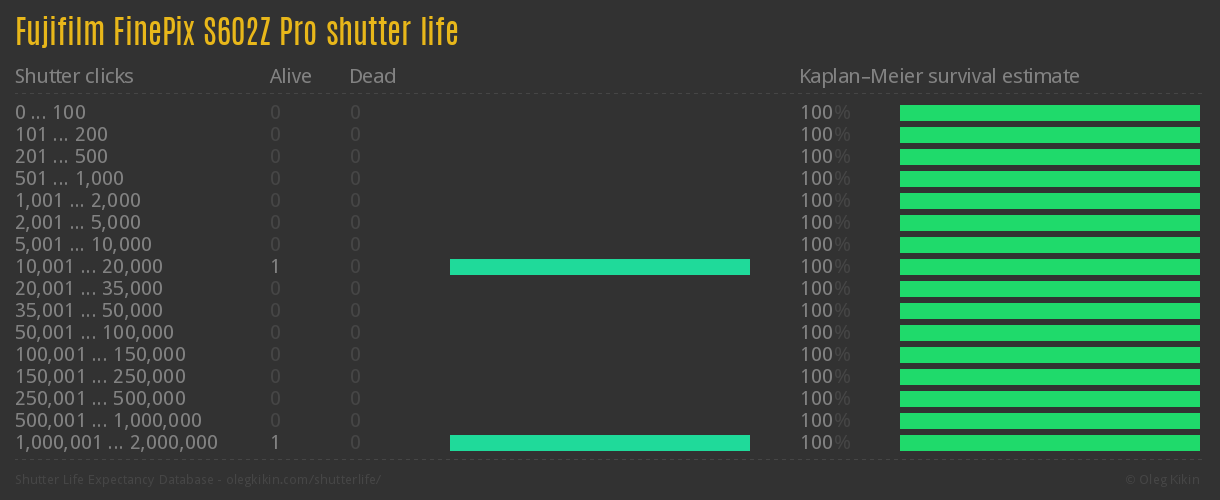The image size is (1220, 500).
Task: Click the Kaplan–Meier survival estimate header
Action: pos(939,76)
